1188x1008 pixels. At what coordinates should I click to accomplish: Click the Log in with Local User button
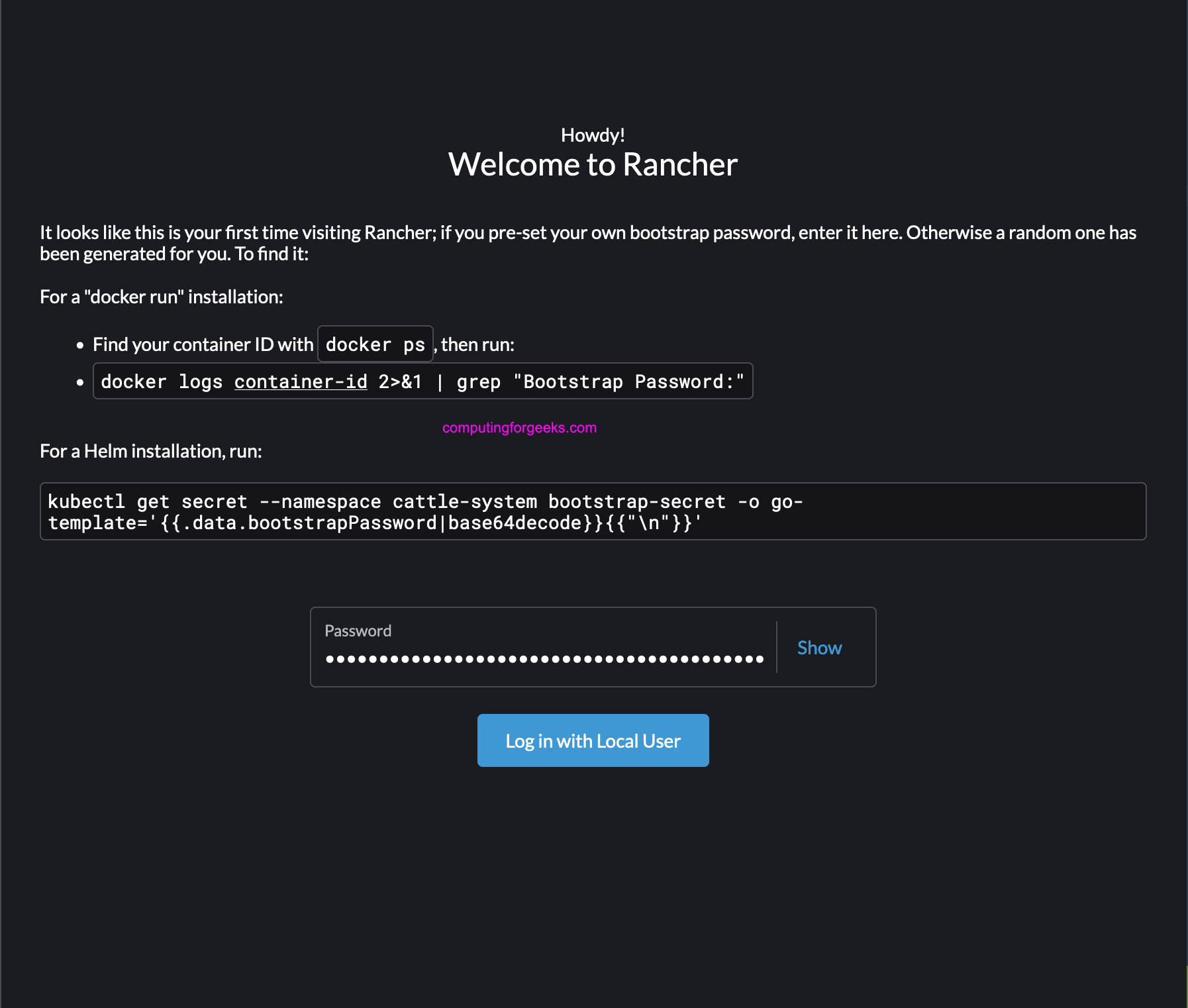pyautogui.click(x=593, y=740)
